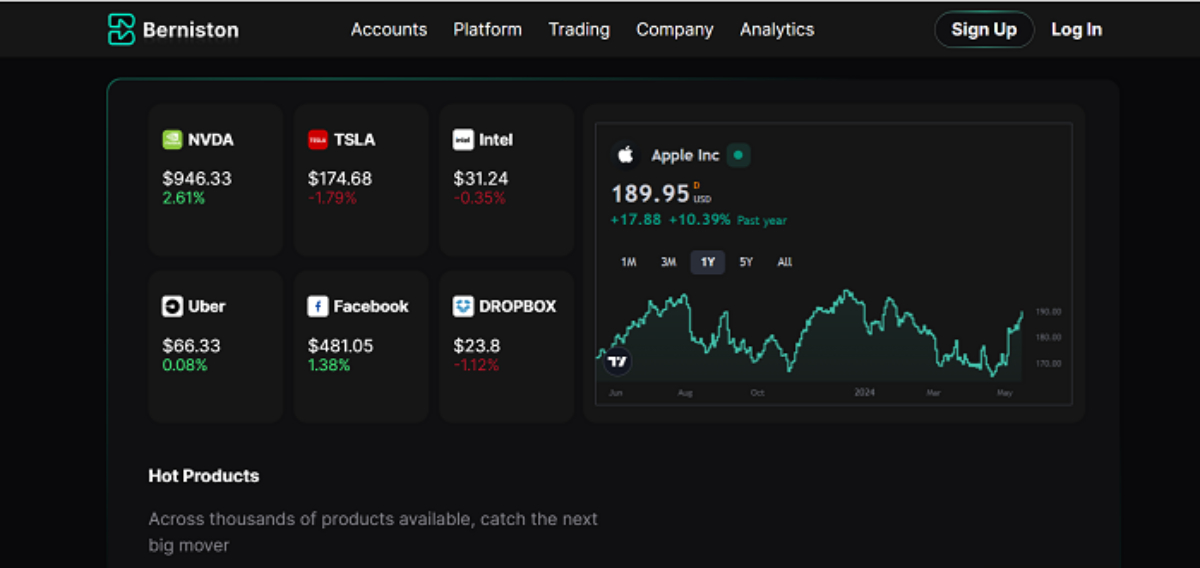Screen dimensions: 1200x568
Task: Click the Past year label
Action: [x=762, y=221]
